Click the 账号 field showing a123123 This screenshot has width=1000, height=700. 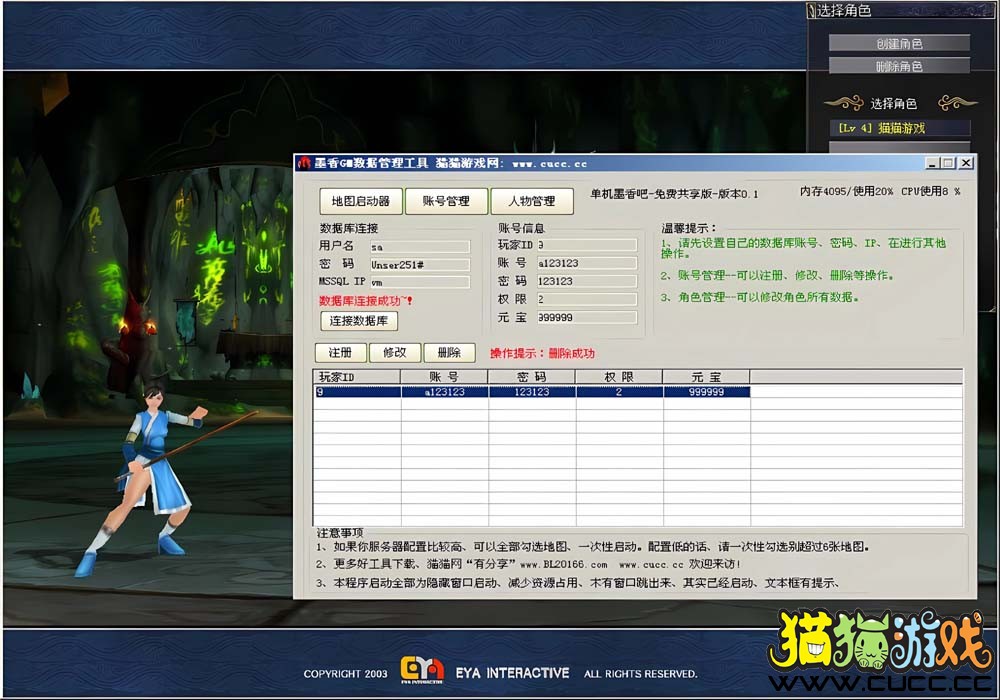587,263
